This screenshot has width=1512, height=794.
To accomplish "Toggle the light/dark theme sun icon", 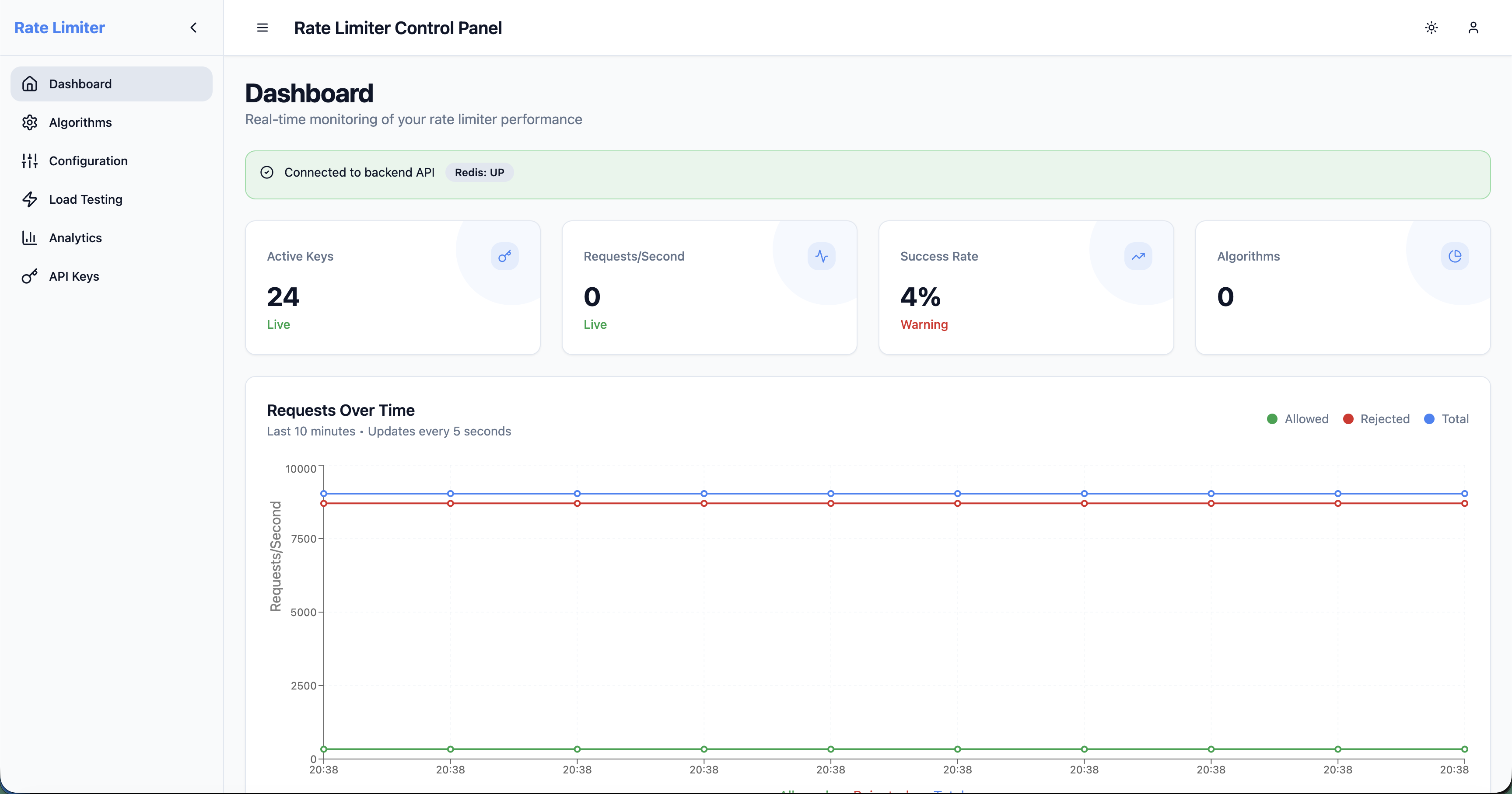I will point(1431,28).
